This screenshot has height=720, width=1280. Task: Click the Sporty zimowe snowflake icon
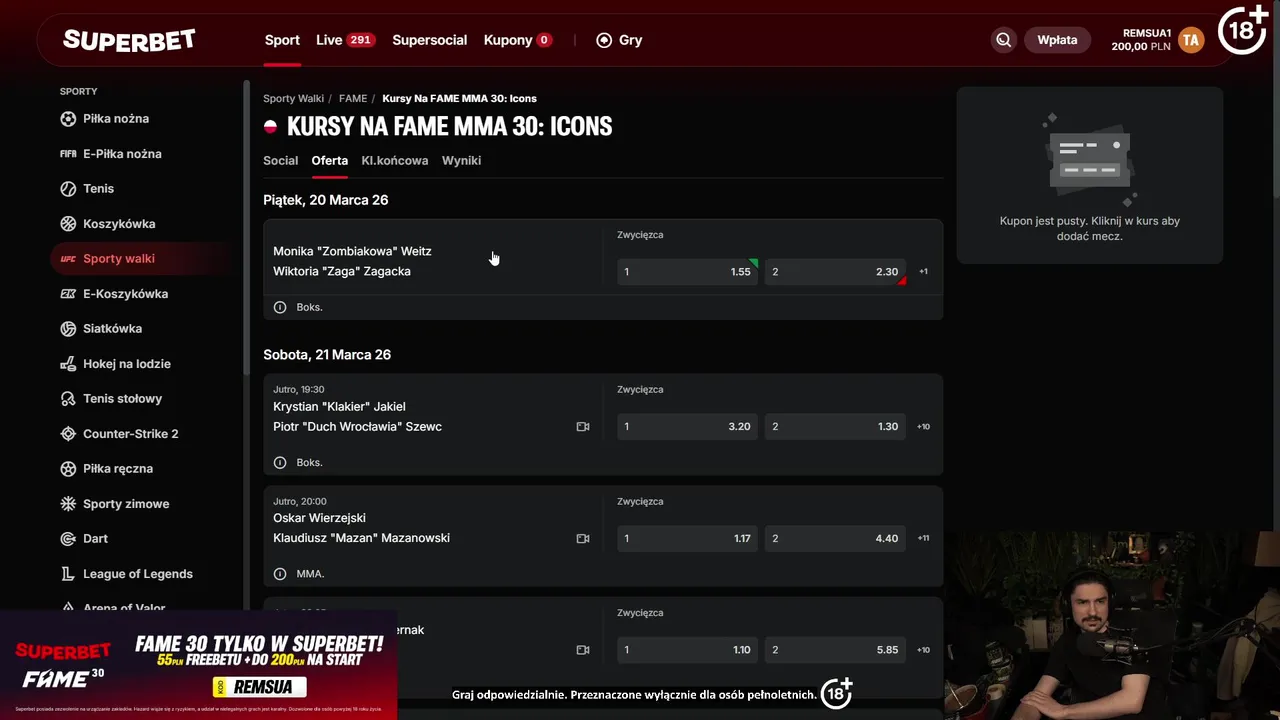[68, 504]
